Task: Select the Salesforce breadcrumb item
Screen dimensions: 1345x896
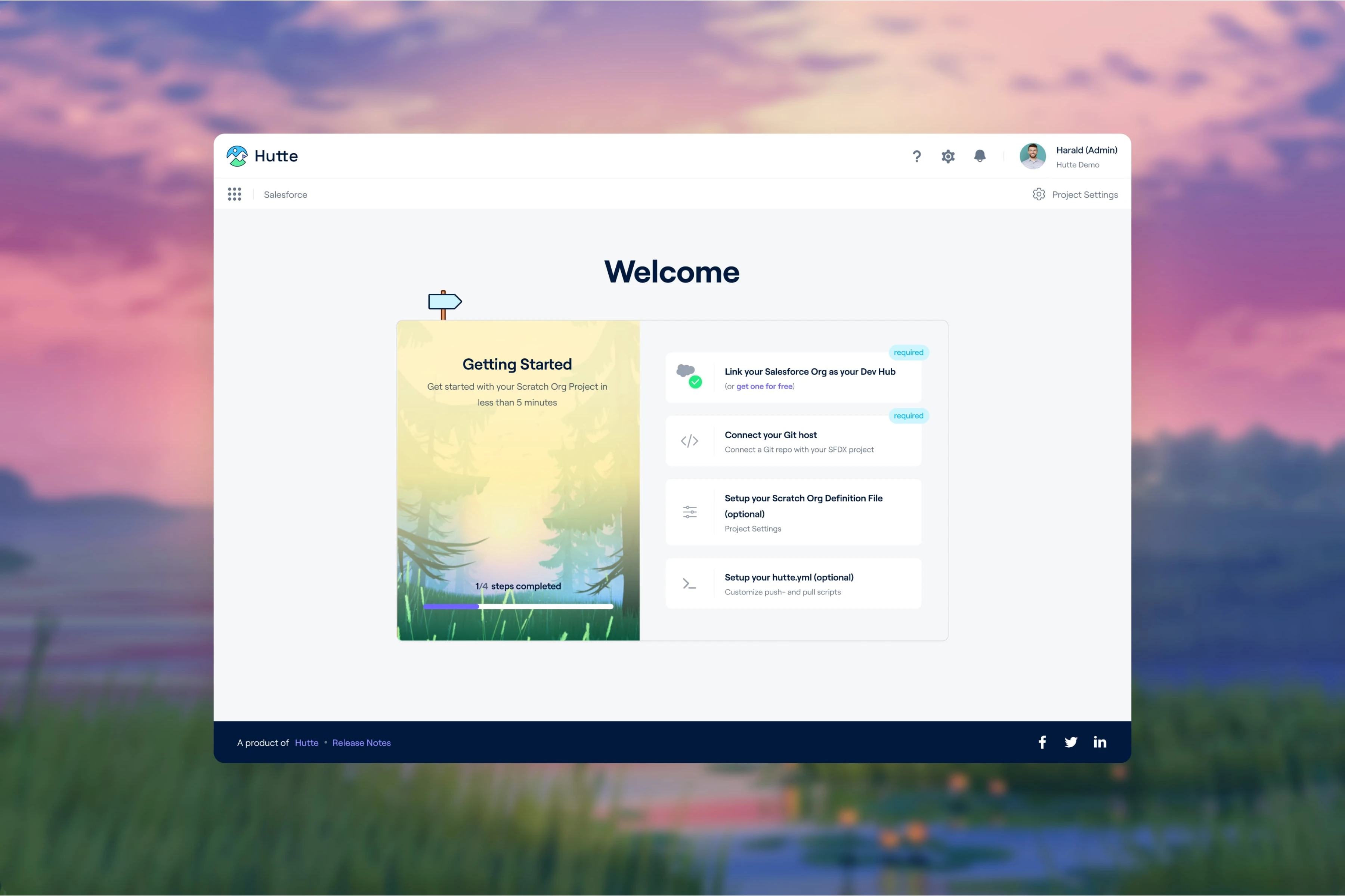Action: point(285,194)
